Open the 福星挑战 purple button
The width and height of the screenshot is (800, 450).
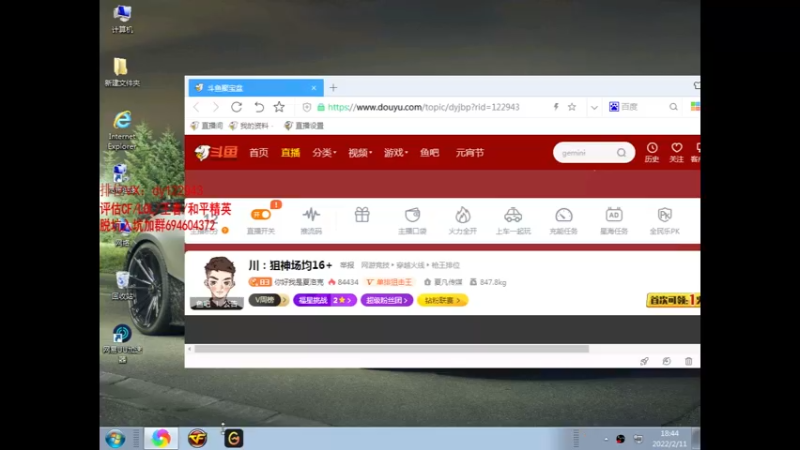(324, 300)
